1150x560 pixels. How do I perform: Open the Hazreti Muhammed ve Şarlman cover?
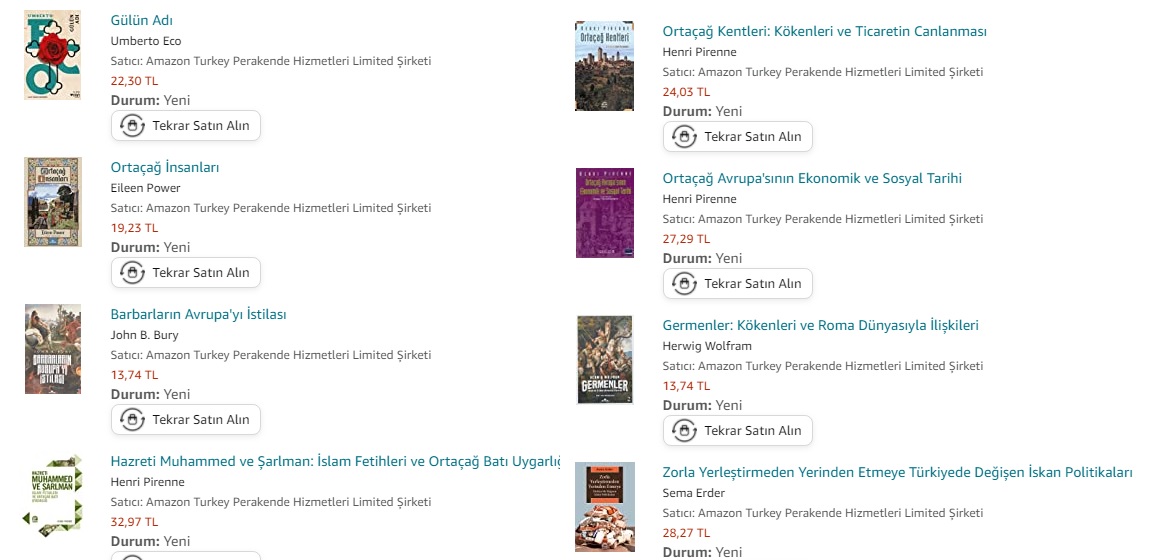click(53, 496)
